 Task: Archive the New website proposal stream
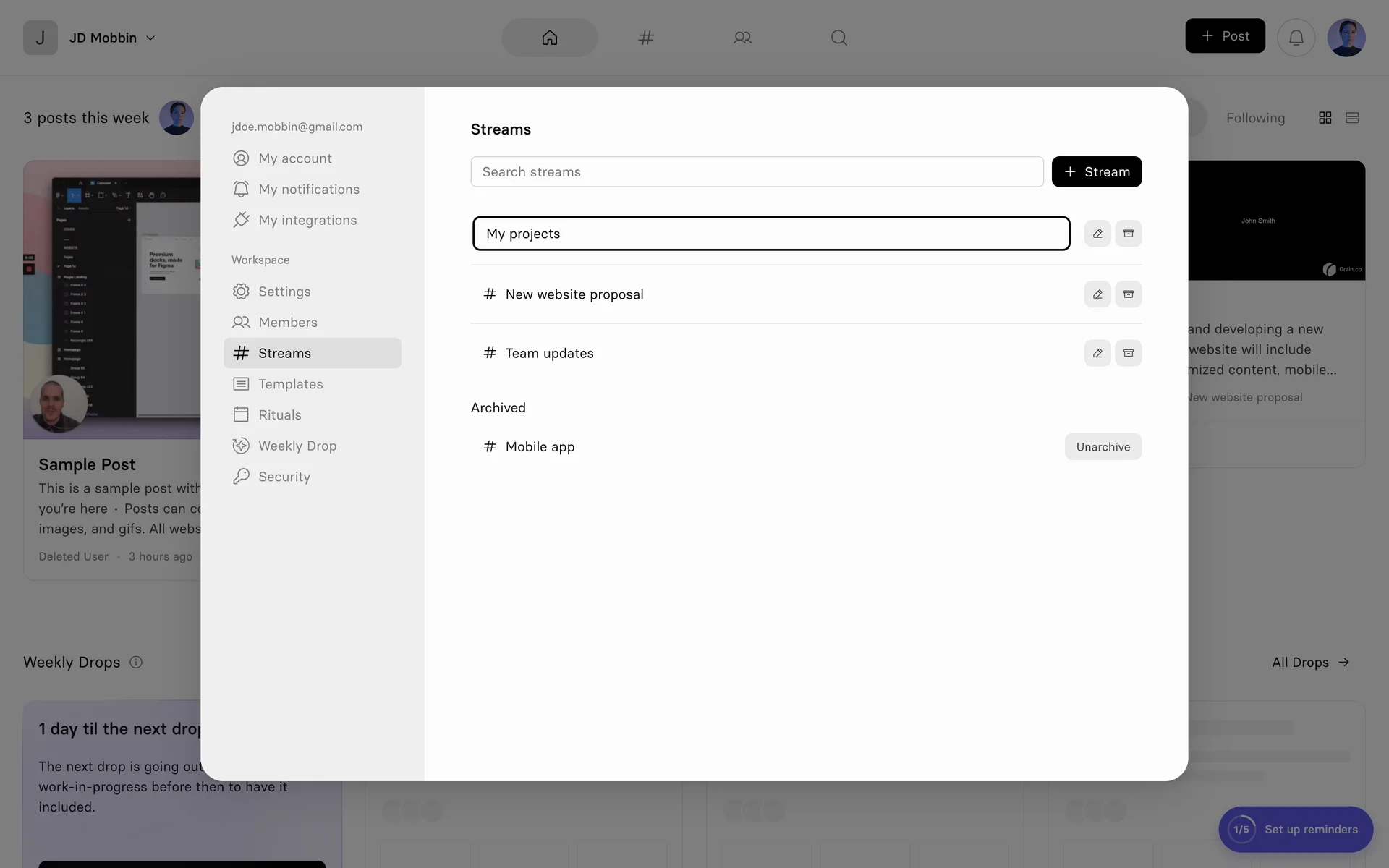[x=1128, y=294]
